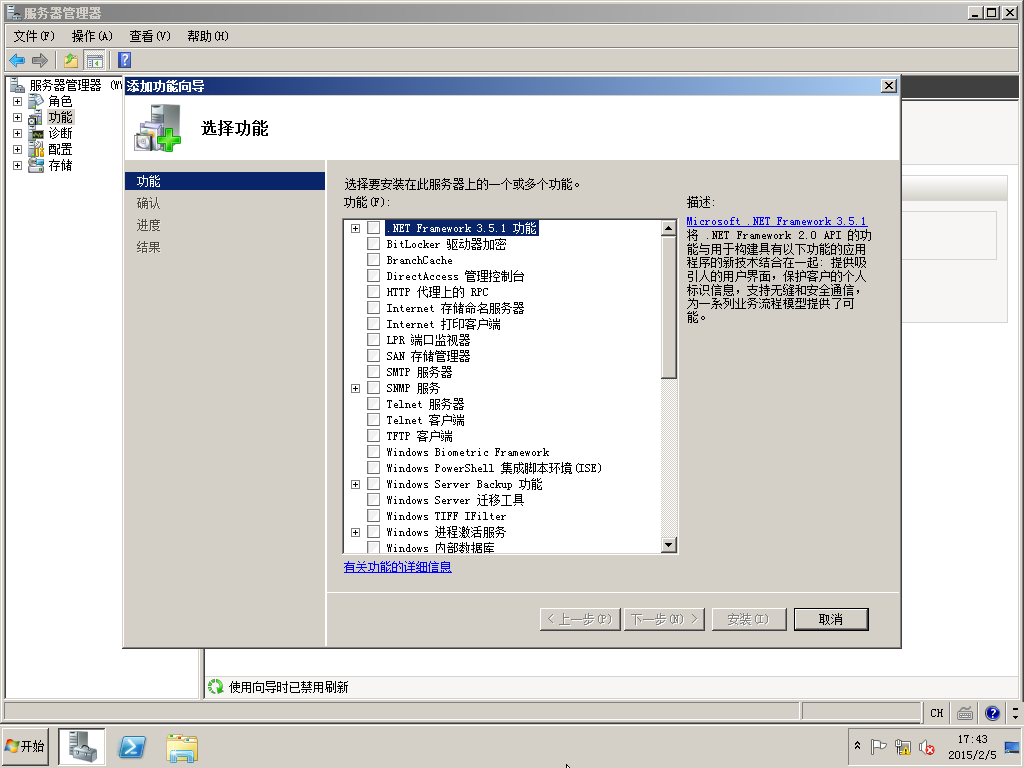Check SMTP 服务器 checkbox
Screen dimensions: 1024x768
pyautogui.click(x=374, y=372)
